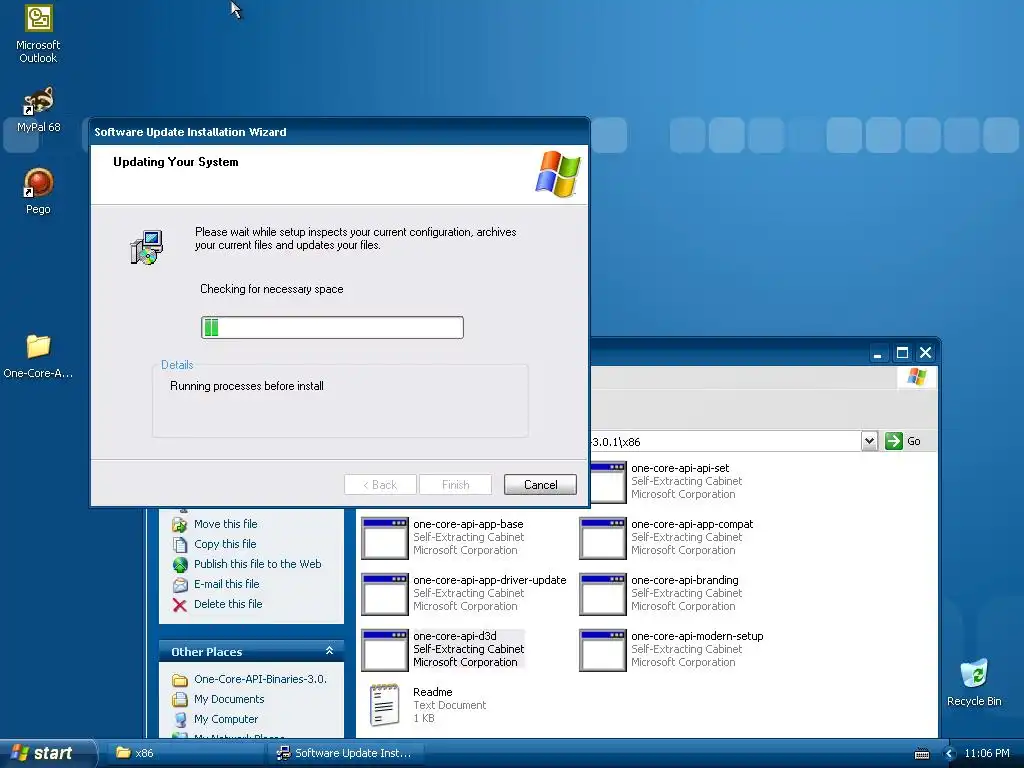Maximize the Explorer window

click(902, 353)
